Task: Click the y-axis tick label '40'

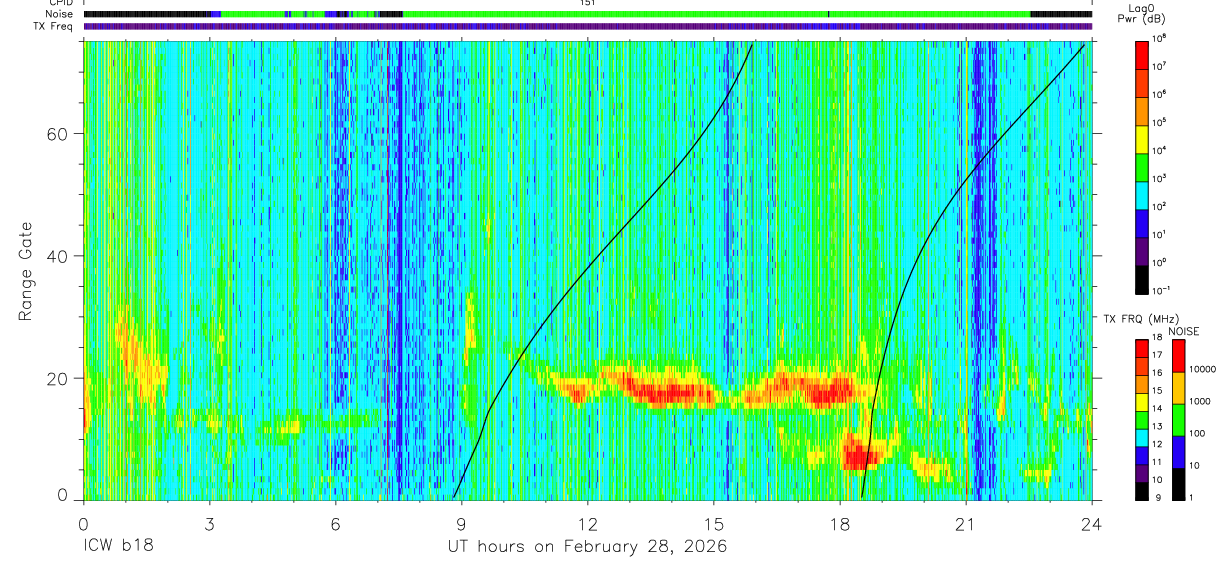Action: tap(57, 256)
